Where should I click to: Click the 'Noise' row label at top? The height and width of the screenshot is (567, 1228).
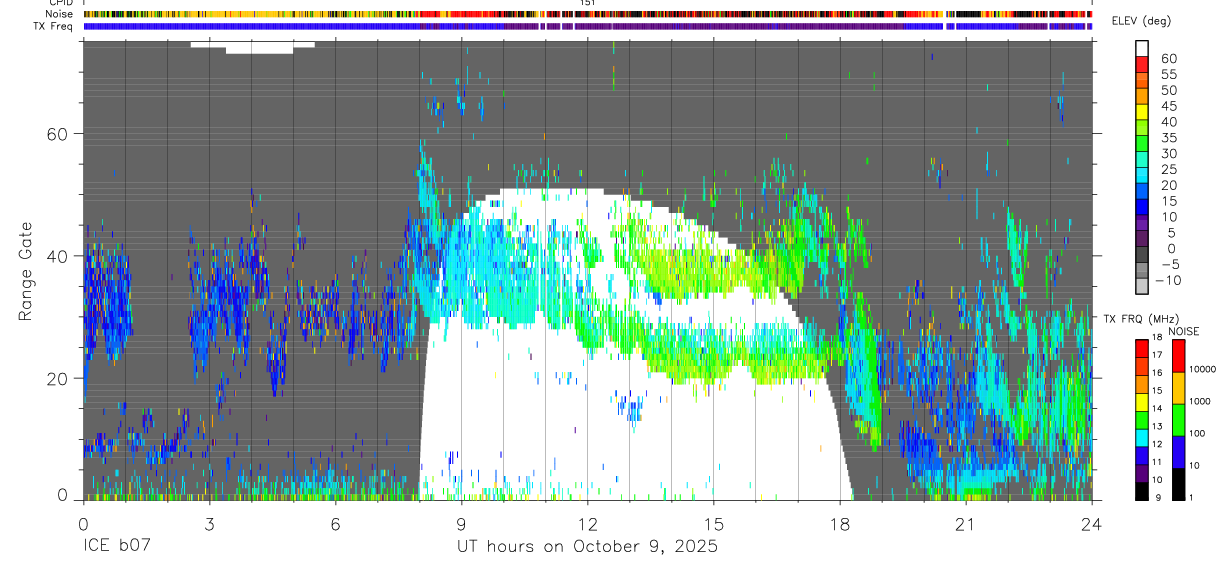(59, 15)
